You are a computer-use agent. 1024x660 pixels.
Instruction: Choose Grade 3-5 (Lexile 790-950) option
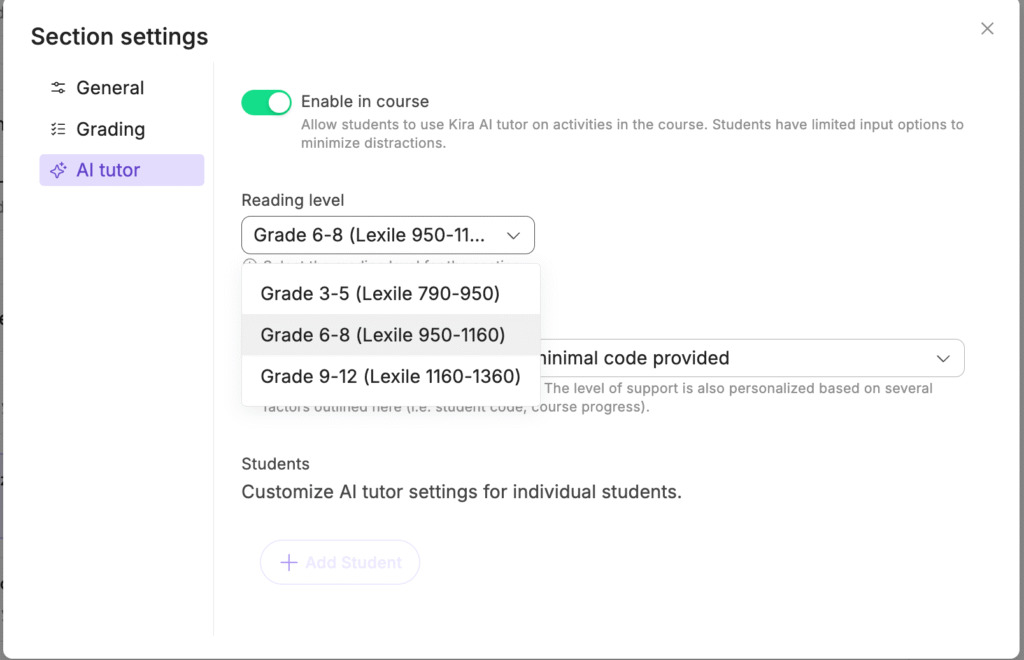coord(380,294)
